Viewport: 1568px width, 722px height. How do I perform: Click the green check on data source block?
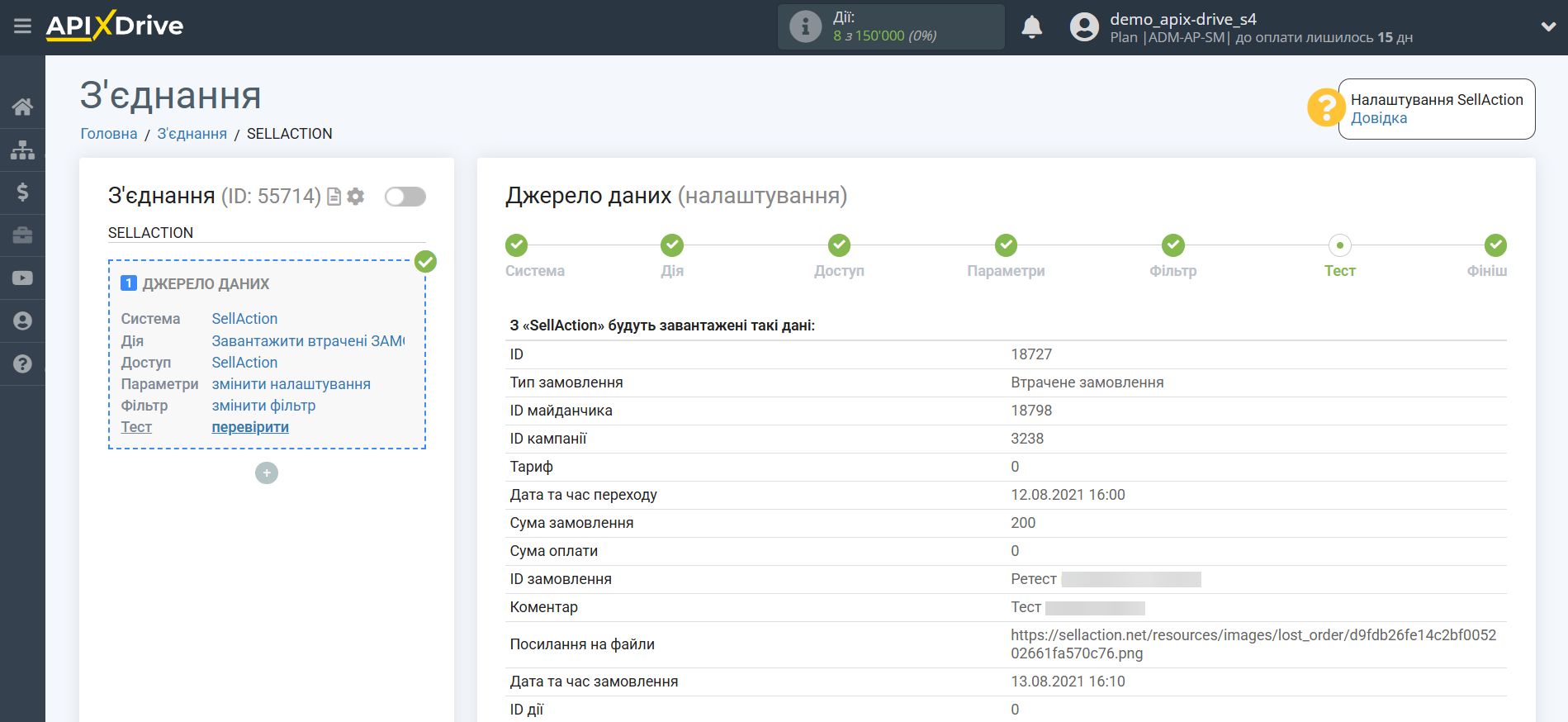point(425,262)
